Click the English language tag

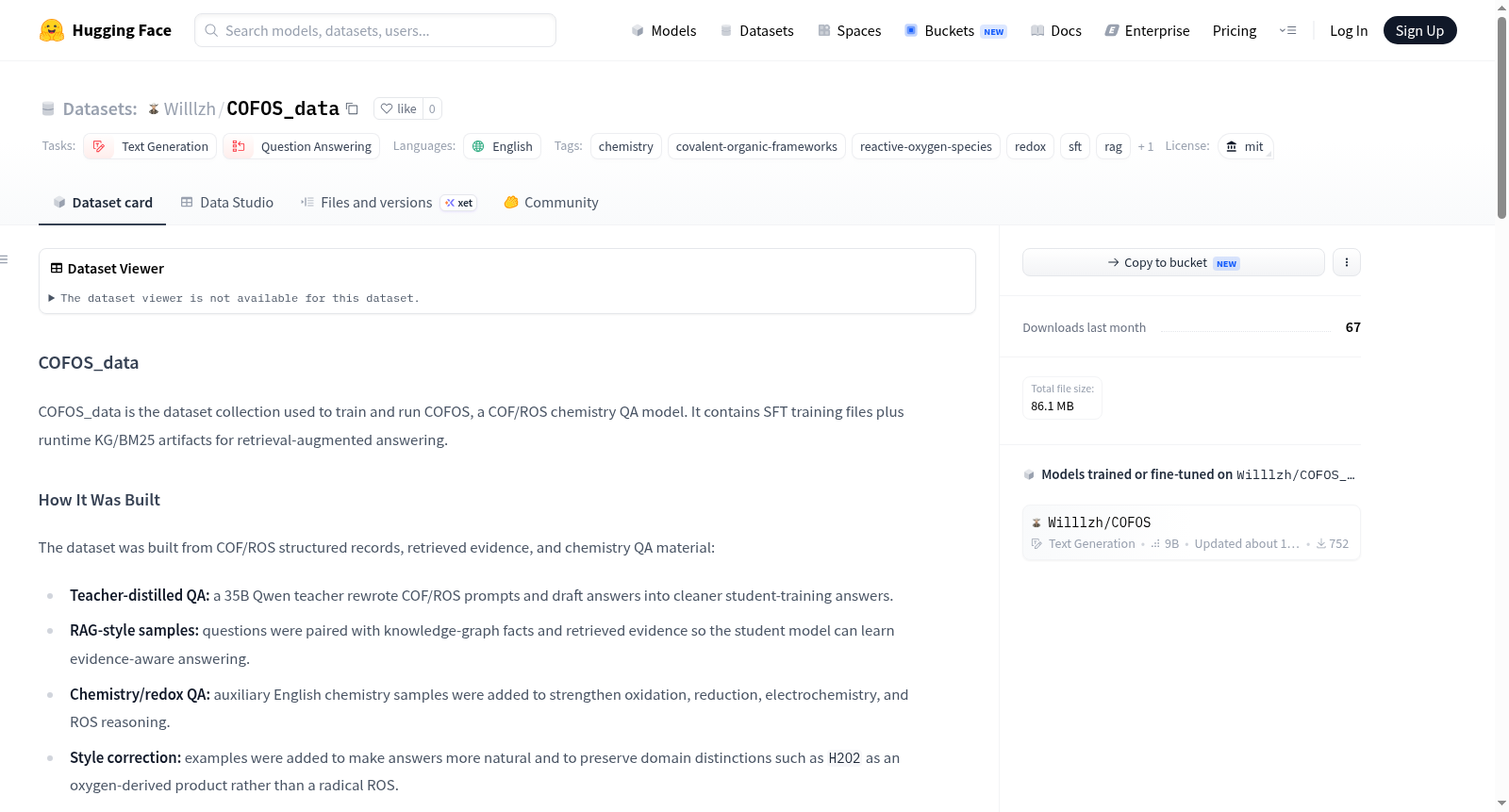pyautogui.click(x=502, y=146)
